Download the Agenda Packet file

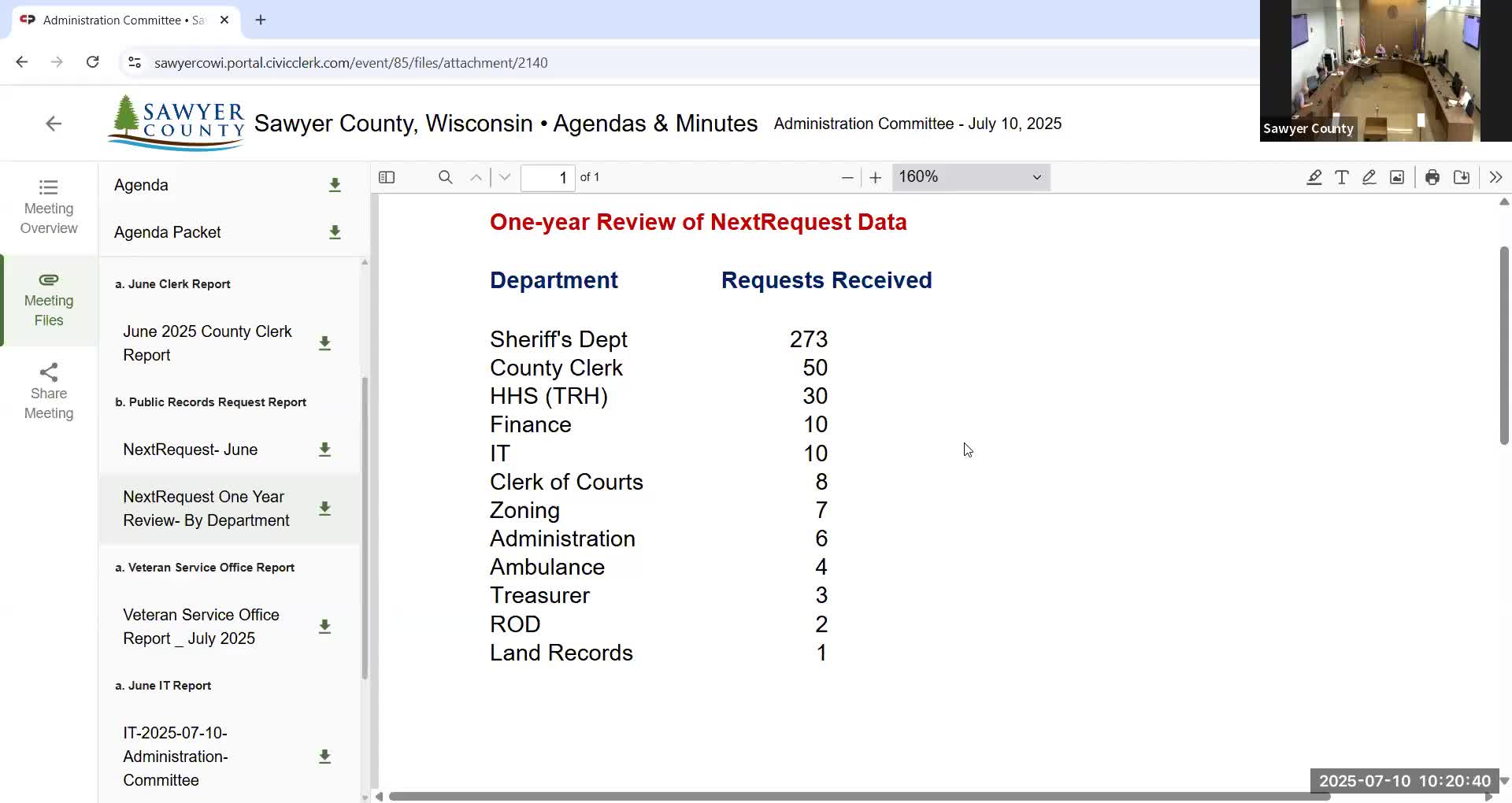tap(335, 232)
